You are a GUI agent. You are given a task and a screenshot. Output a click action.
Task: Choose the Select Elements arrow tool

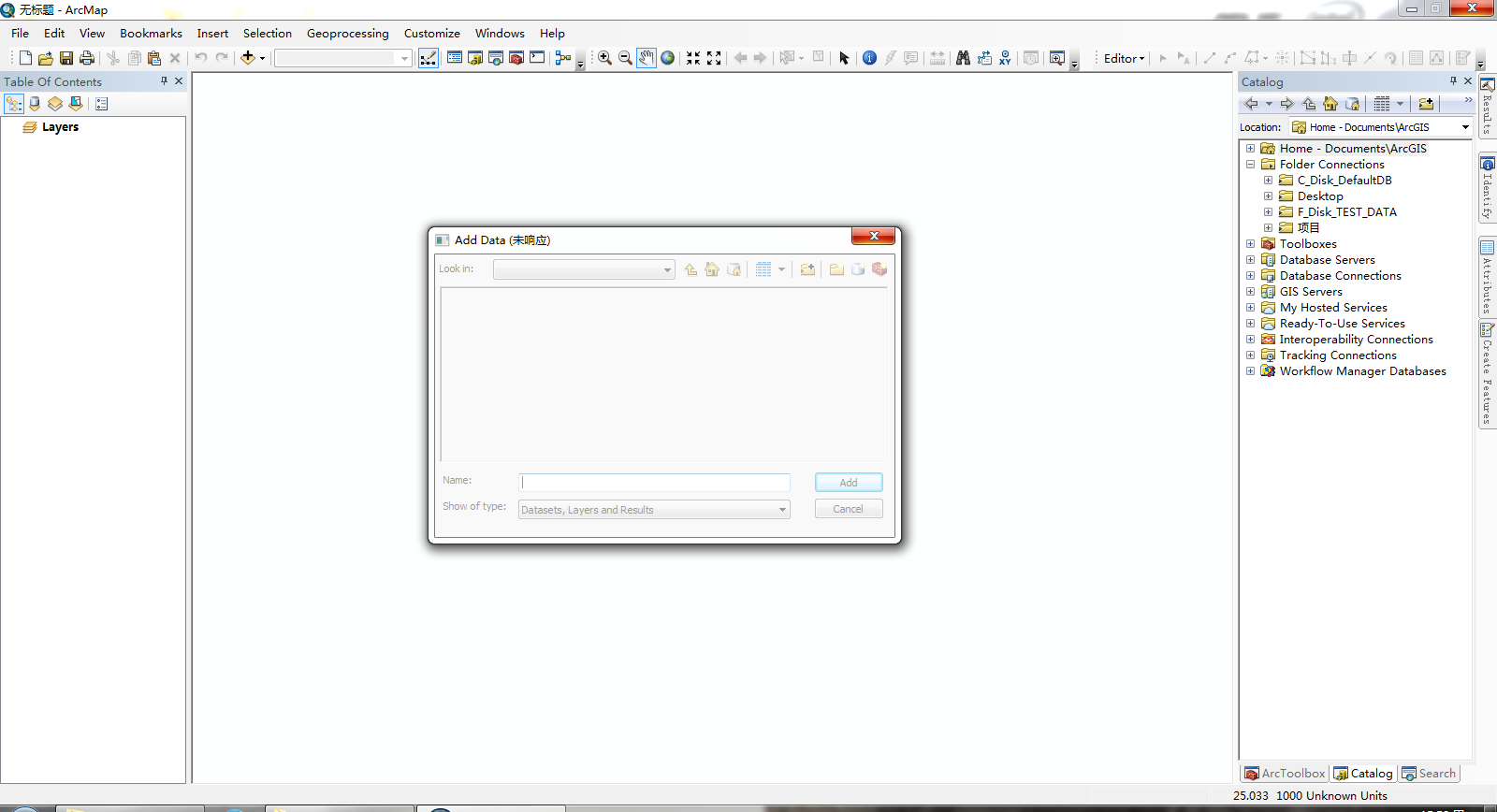tap(844, 58)
